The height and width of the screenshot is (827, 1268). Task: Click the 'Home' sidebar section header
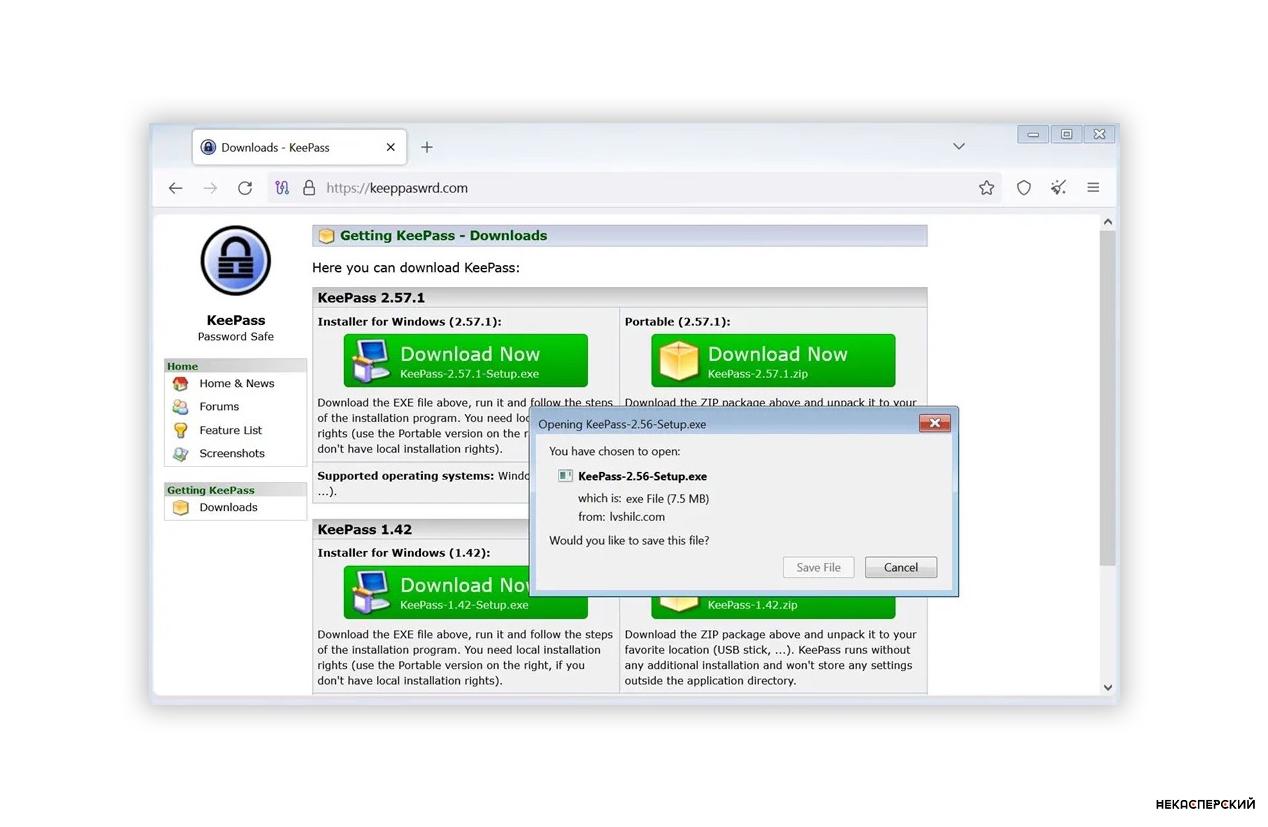235,366
